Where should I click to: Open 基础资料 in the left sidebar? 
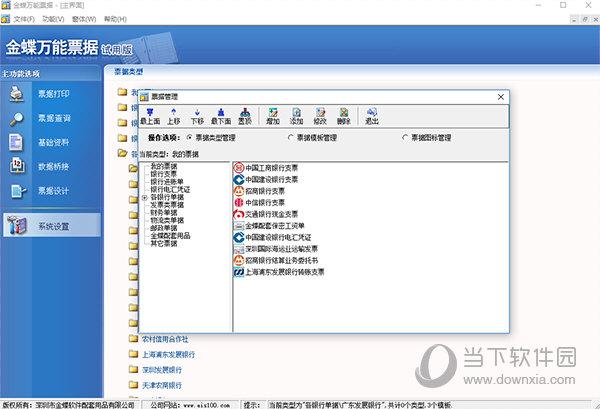(x=52, y=142)
